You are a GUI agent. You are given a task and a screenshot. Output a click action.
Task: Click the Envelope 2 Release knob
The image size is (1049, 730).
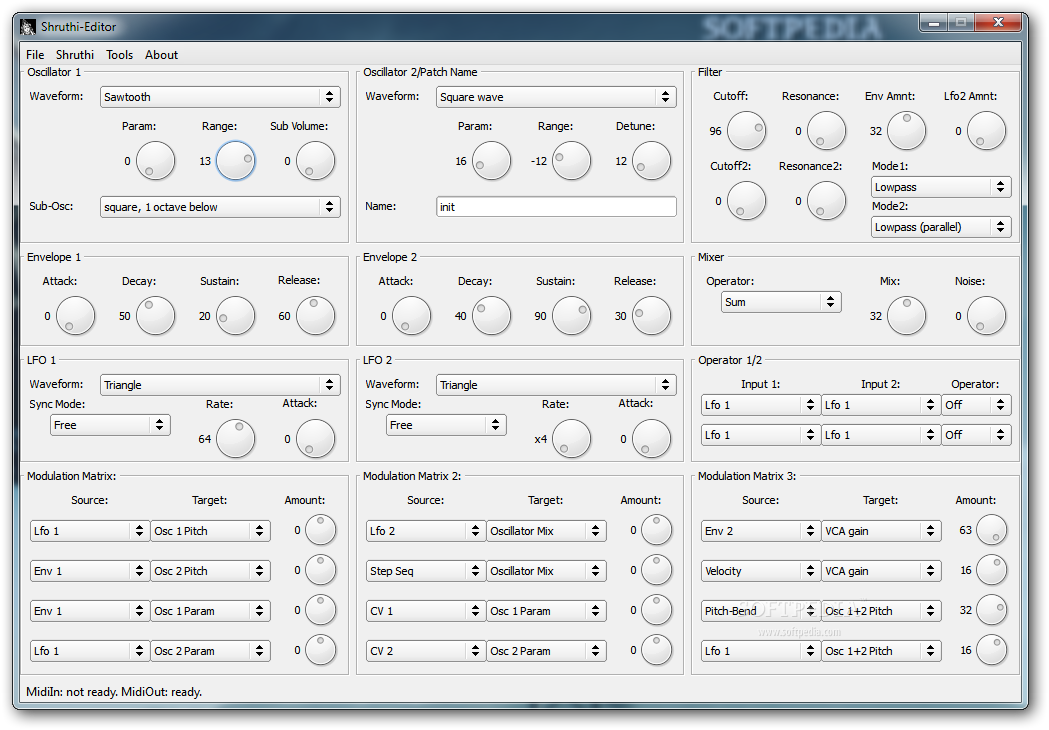(651, 316)
